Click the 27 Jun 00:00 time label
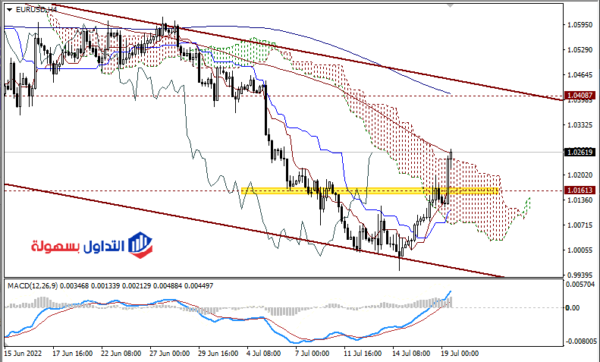This screenshot has height=362, width=600. tap(170, 353)
